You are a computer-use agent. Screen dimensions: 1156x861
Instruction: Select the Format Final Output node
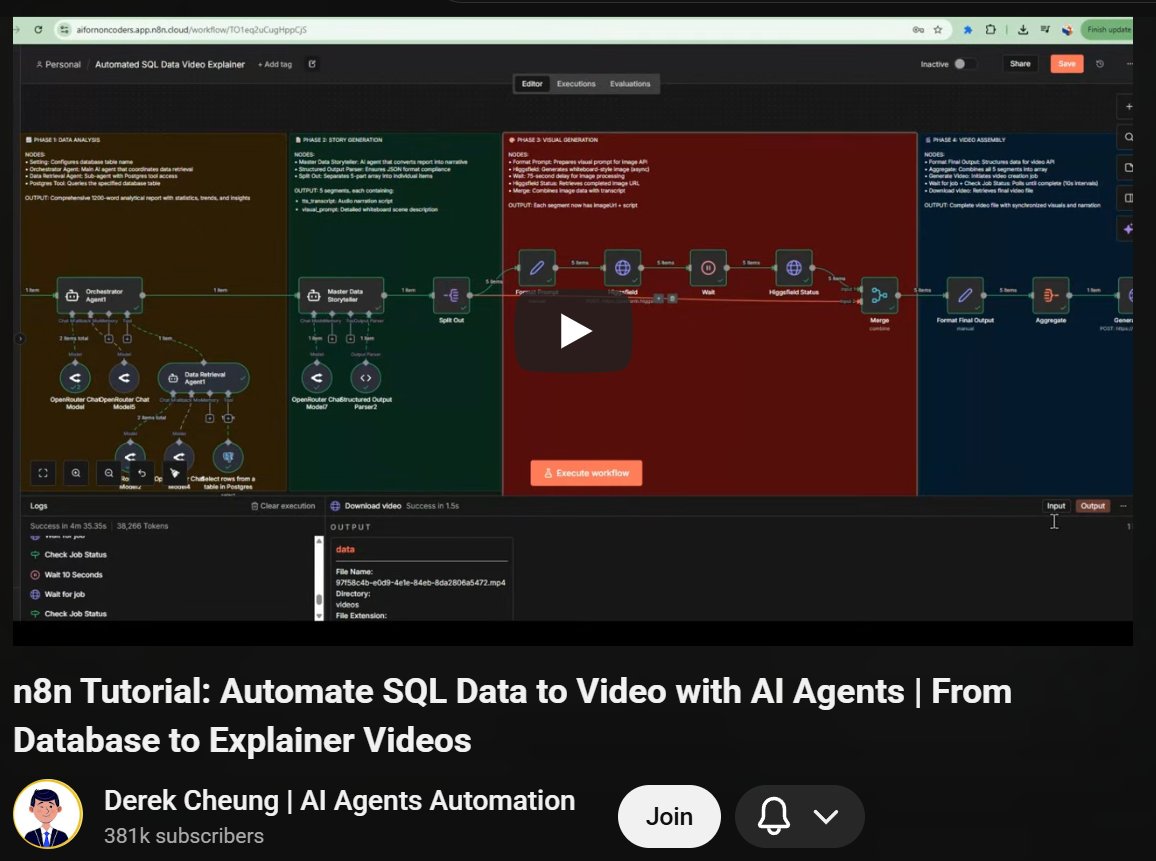965,296
